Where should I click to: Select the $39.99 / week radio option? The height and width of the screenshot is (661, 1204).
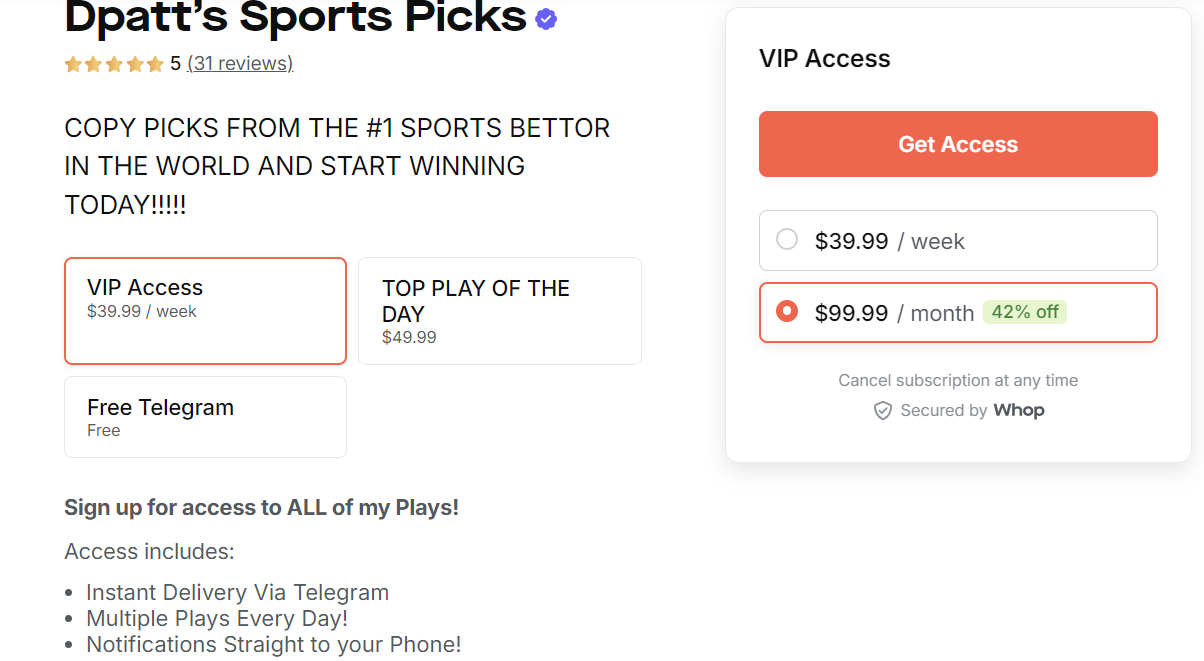click(788, 240)
